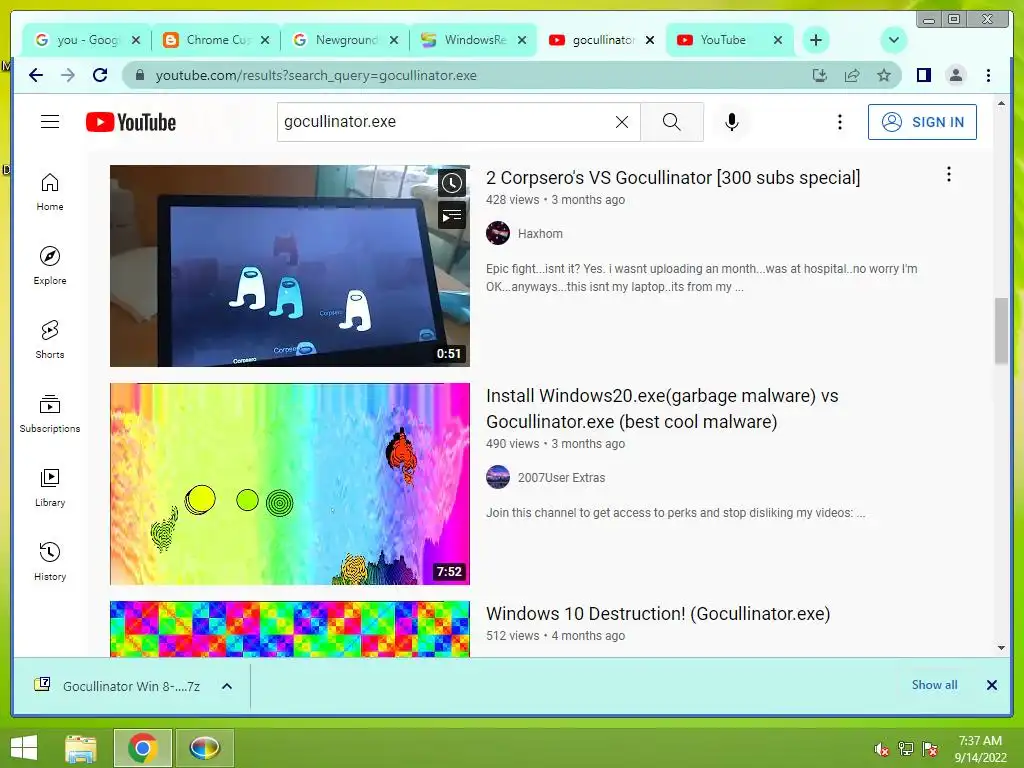Click Chrome in the taskbar
The width and height of the screenshot is (1024, 768).
[x=142, y=748]
